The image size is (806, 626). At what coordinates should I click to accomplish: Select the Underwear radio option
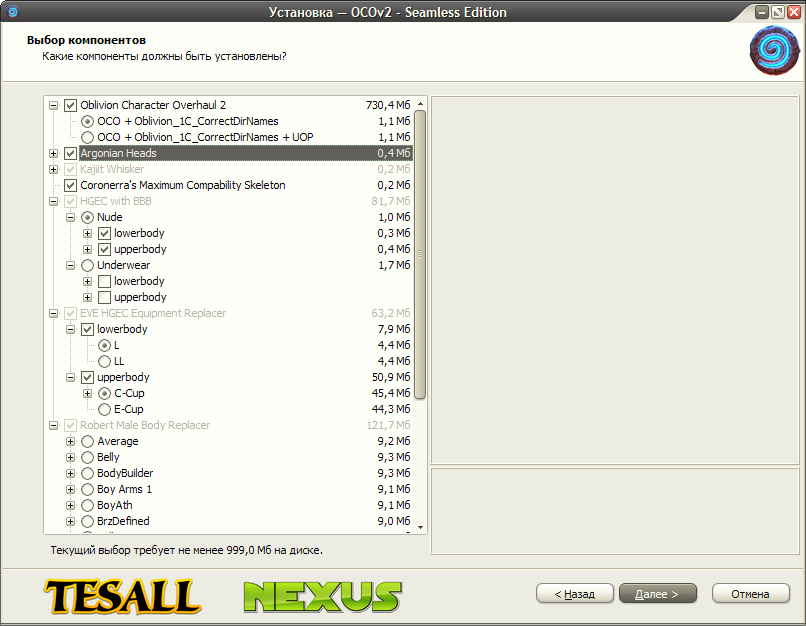87,265
